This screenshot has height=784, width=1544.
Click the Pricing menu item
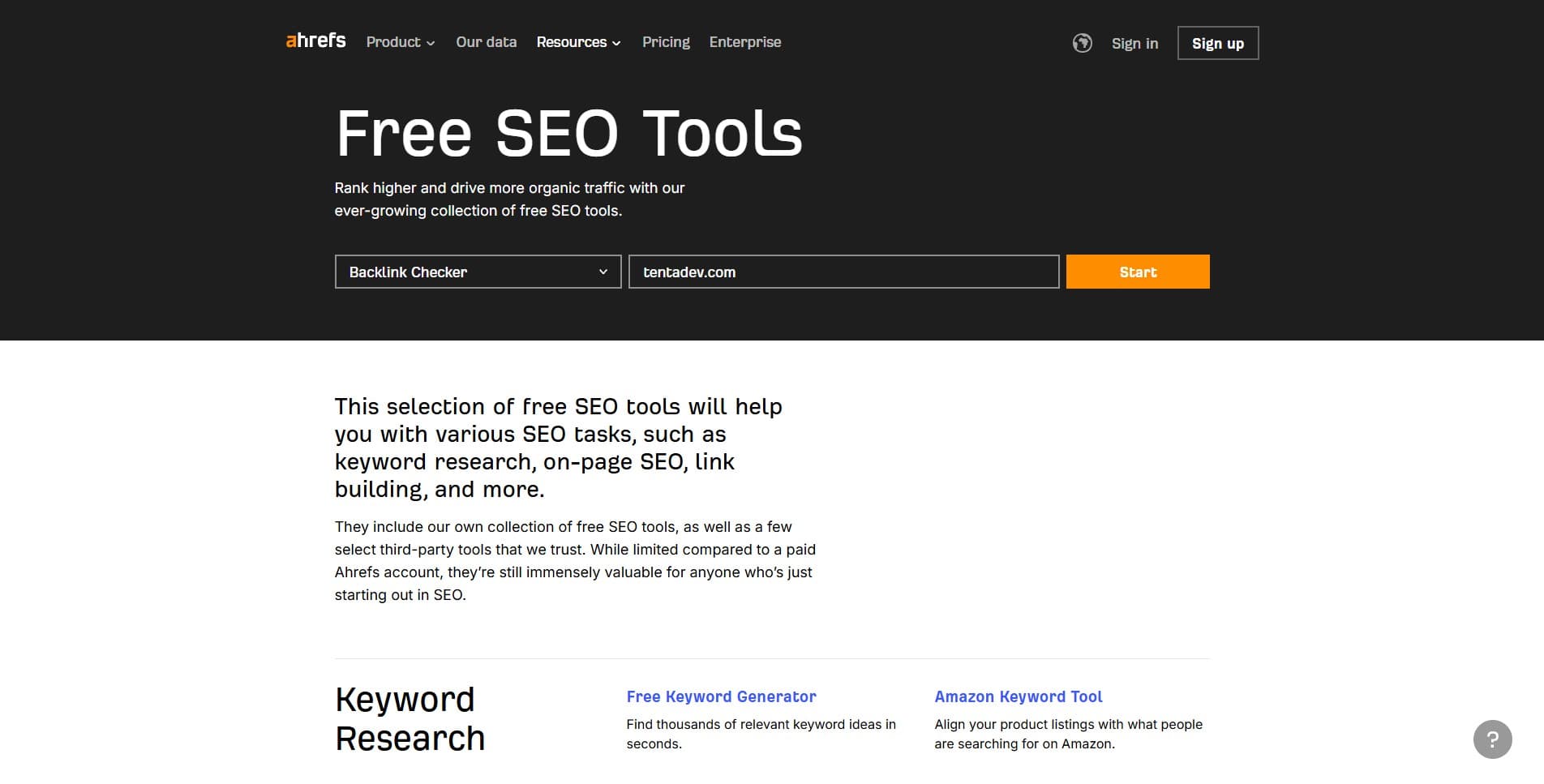pos(666,41)
